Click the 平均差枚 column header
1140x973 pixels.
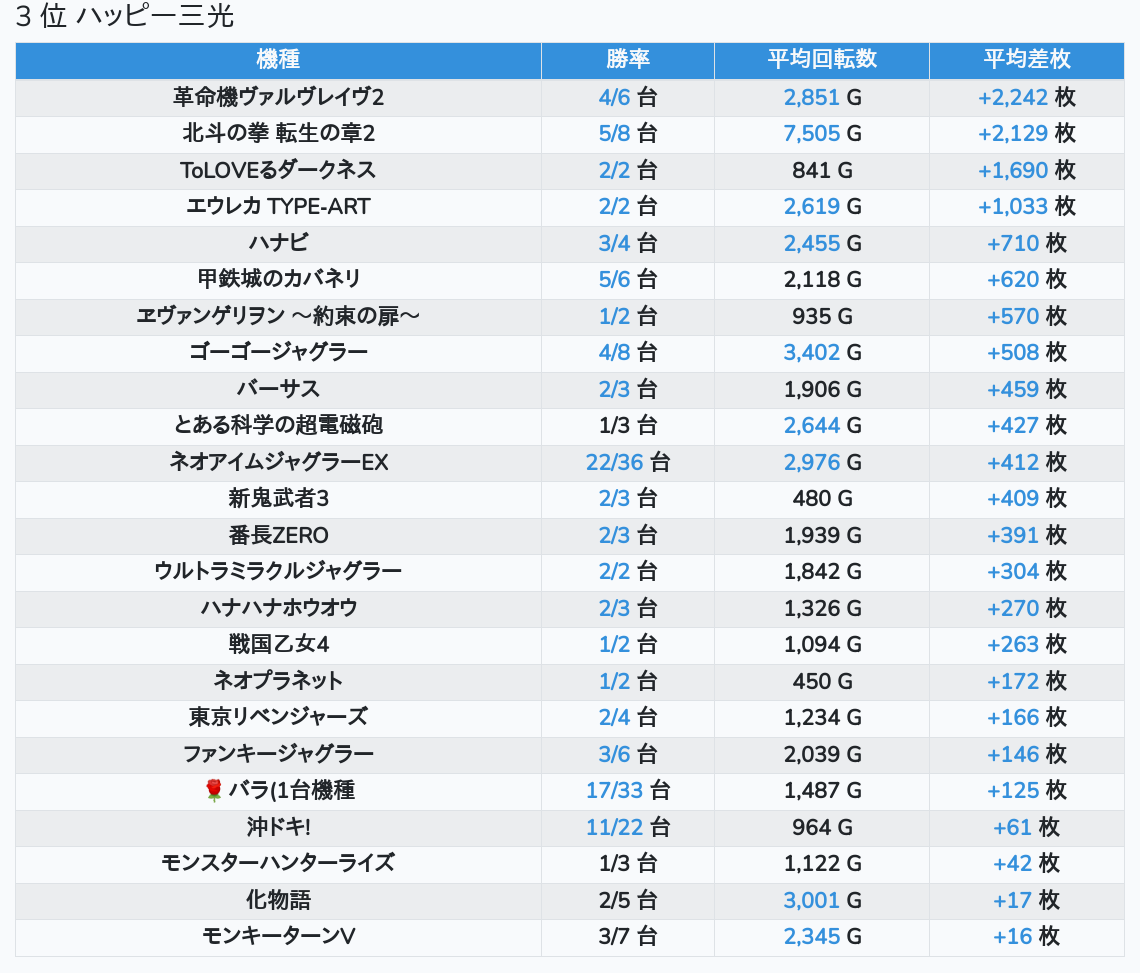1026,59
